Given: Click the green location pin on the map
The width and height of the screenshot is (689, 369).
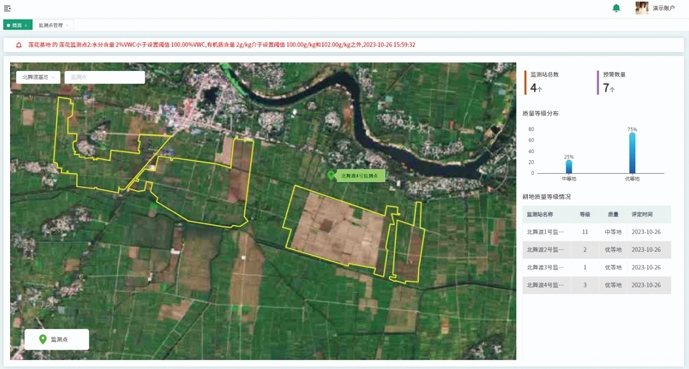Looking at the screenshot, I should coord(331,176).
